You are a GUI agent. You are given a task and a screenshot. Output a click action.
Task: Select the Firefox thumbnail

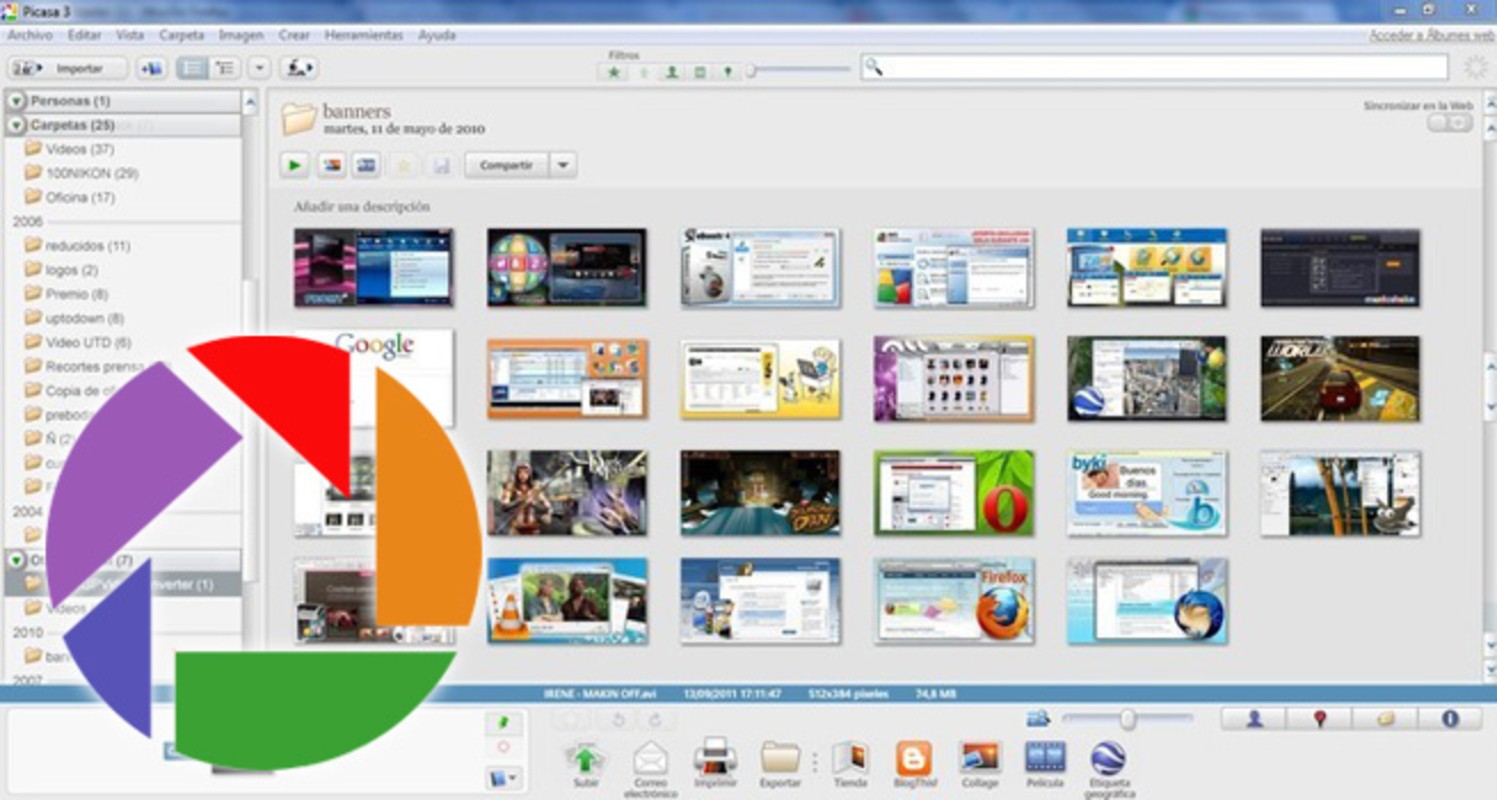(x=953, y=601)
